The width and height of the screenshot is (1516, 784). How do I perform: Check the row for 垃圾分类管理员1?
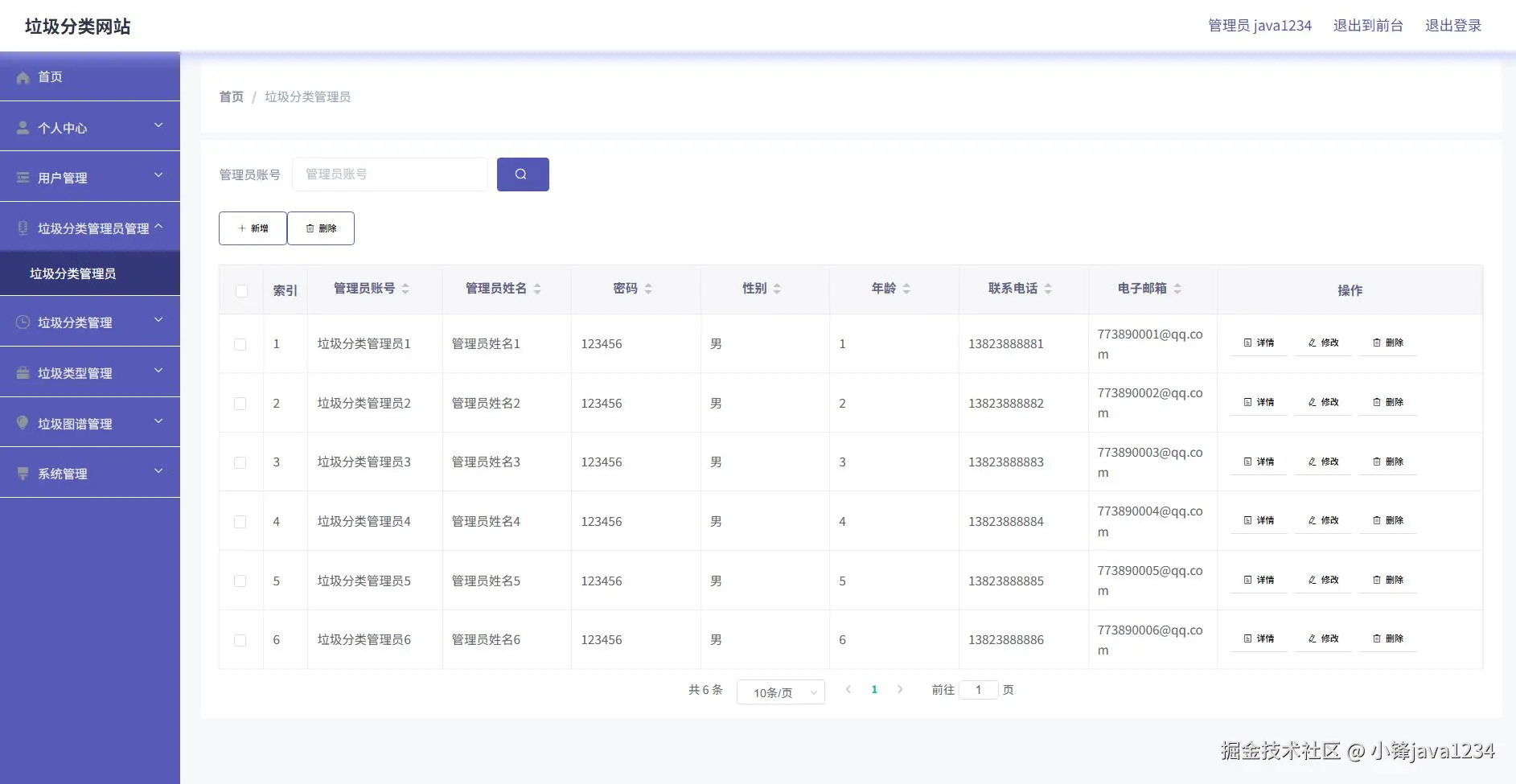pyautogui.click(x=240, y=344)
